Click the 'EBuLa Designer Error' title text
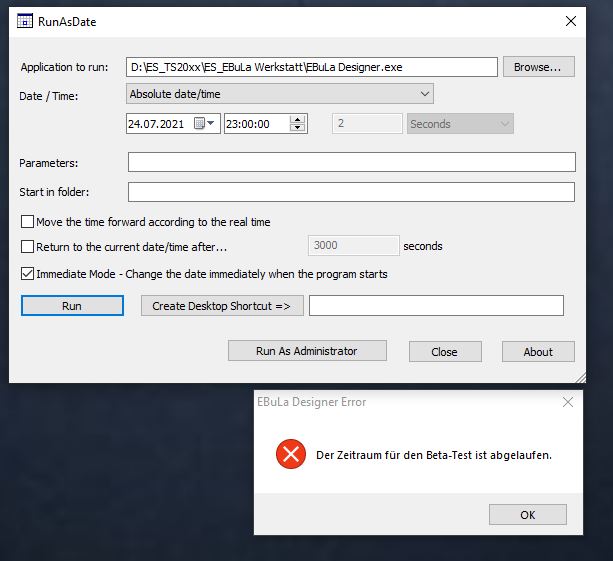The height and width of the screenshot is (561, 613). click(312, 402)
